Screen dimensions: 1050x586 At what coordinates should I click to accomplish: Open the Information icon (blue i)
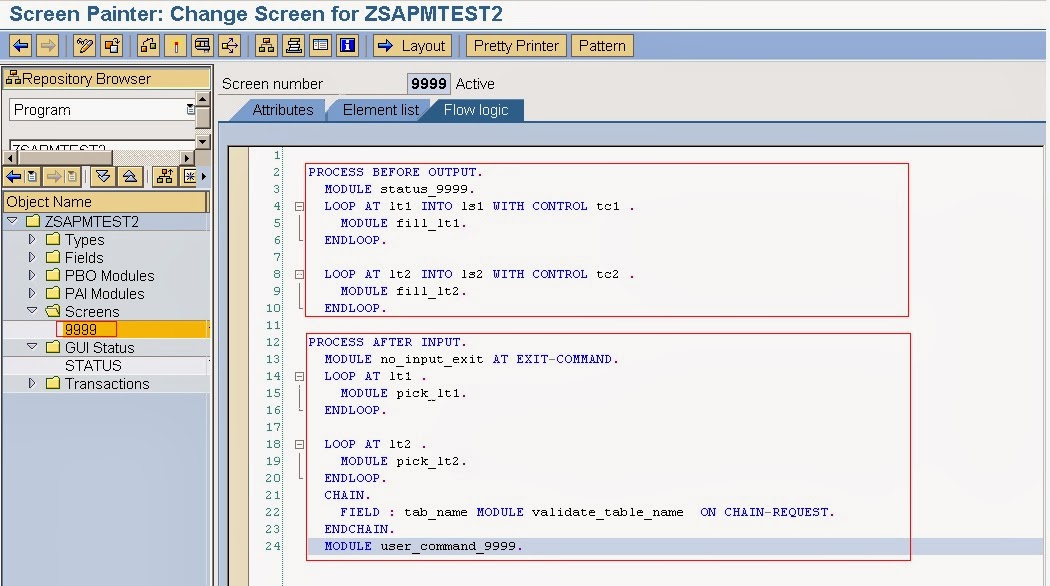(347, 45)
